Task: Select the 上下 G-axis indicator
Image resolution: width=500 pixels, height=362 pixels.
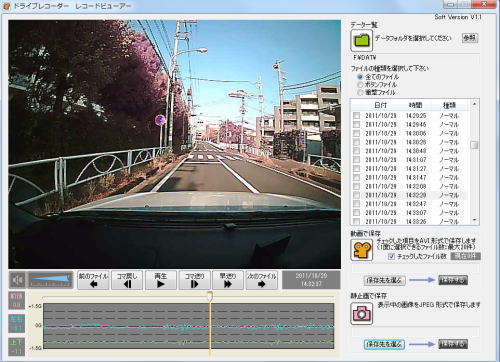Action: coord(17,346)
